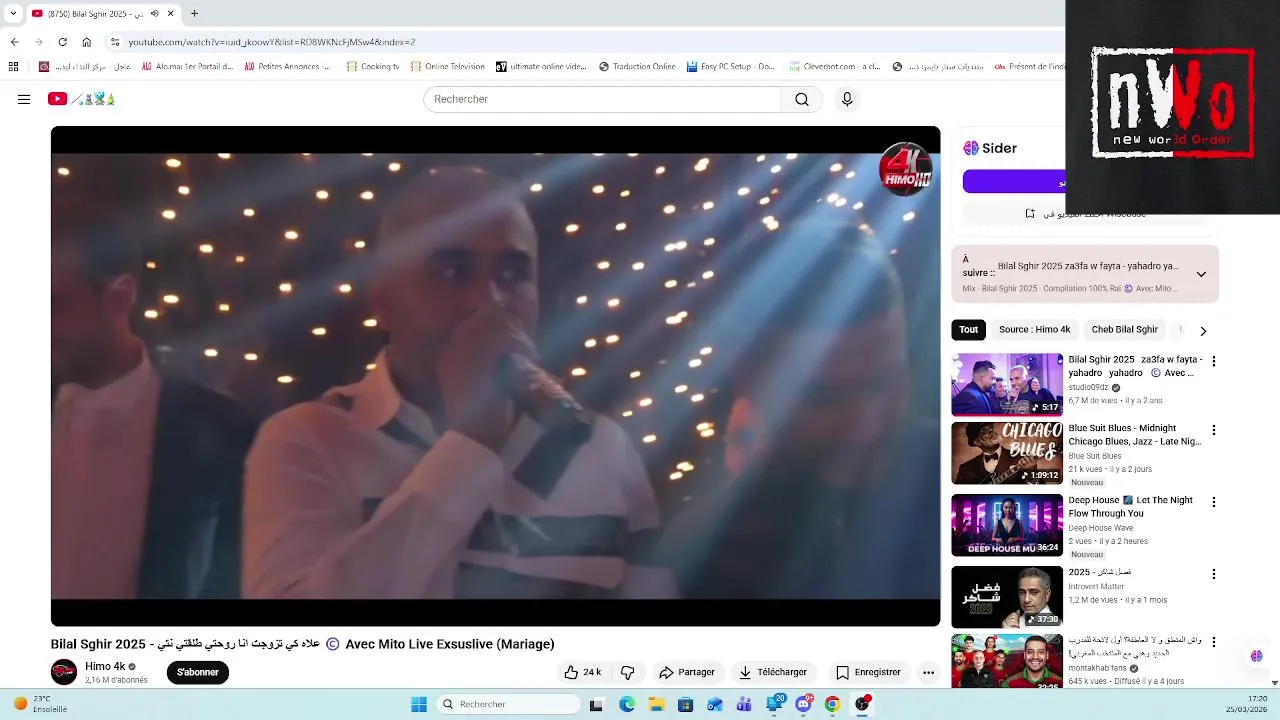Save video with Enregistrer button

click(868, 672)
